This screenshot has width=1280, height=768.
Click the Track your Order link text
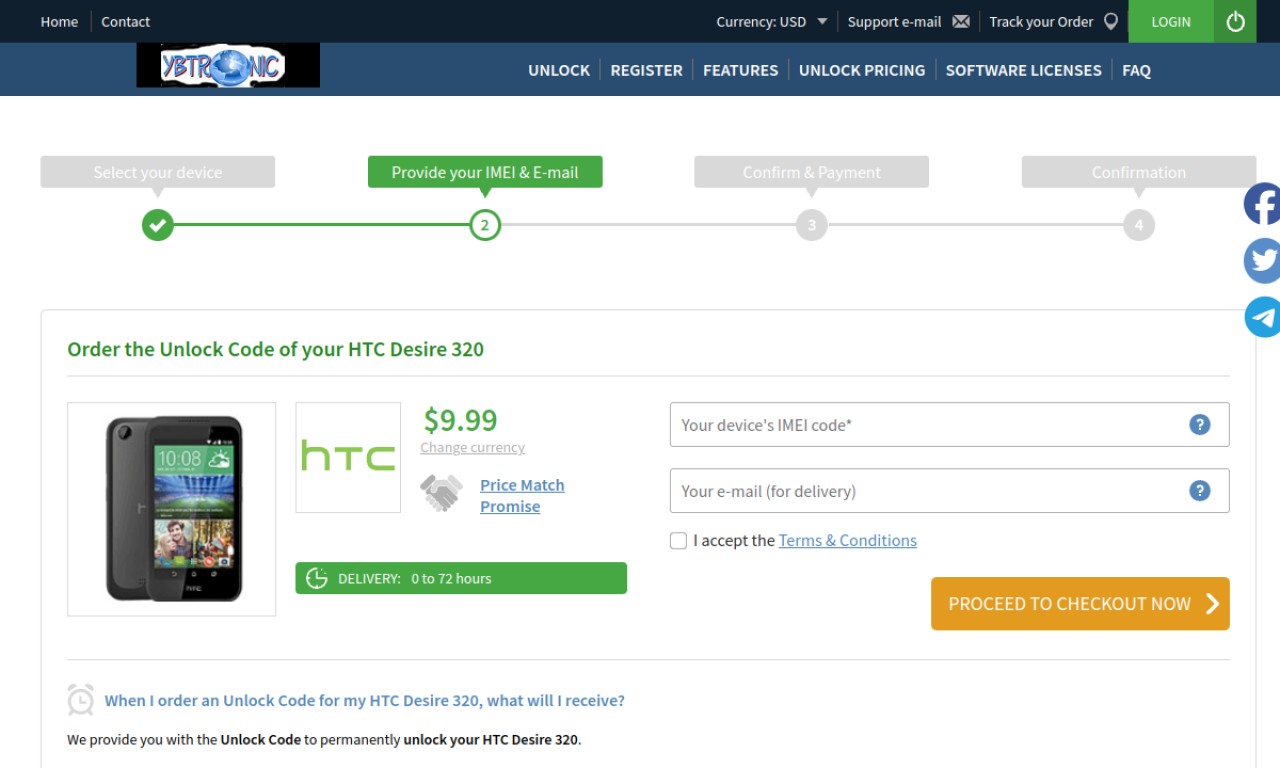tap(1041, 21)
